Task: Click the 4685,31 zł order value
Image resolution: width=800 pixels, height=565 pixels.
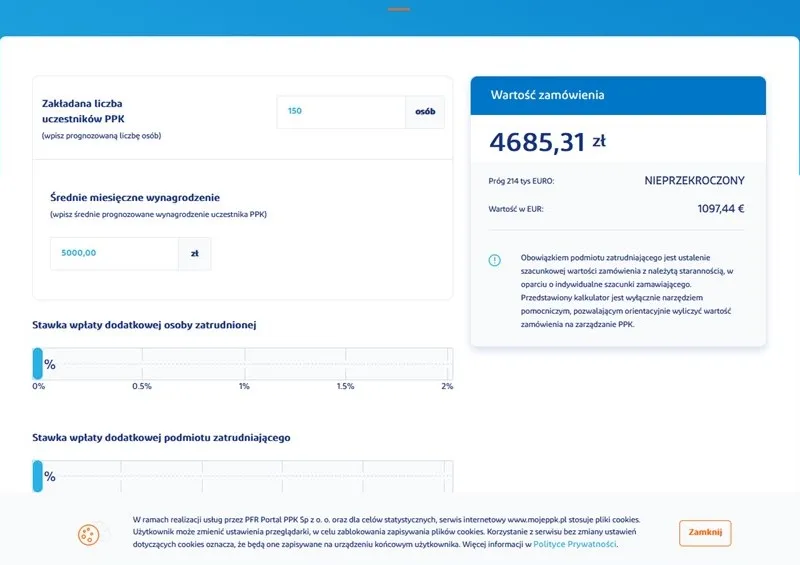Action: pos(547,142)
